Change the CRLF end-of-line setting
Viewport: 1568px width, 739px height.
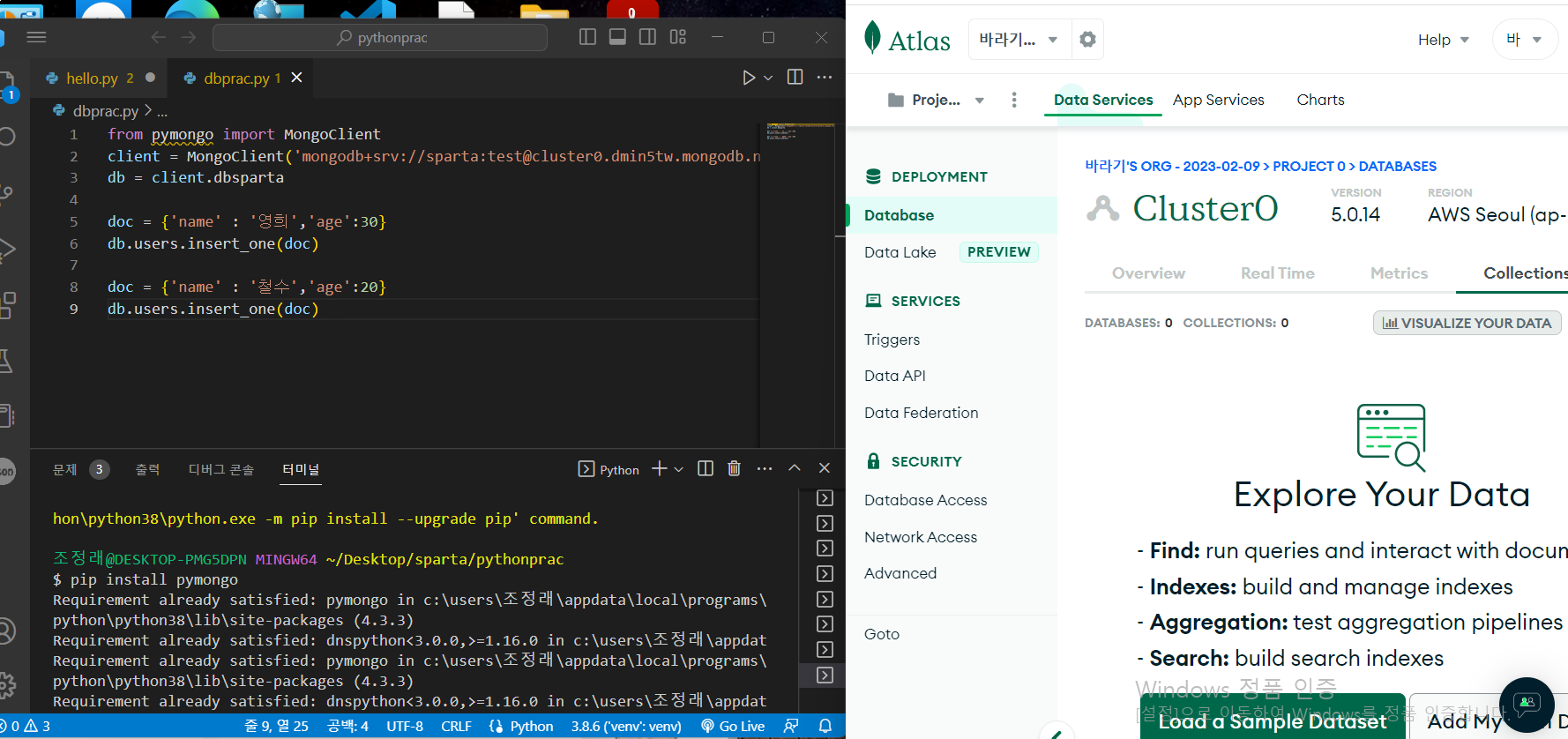(x=456, y=727)
